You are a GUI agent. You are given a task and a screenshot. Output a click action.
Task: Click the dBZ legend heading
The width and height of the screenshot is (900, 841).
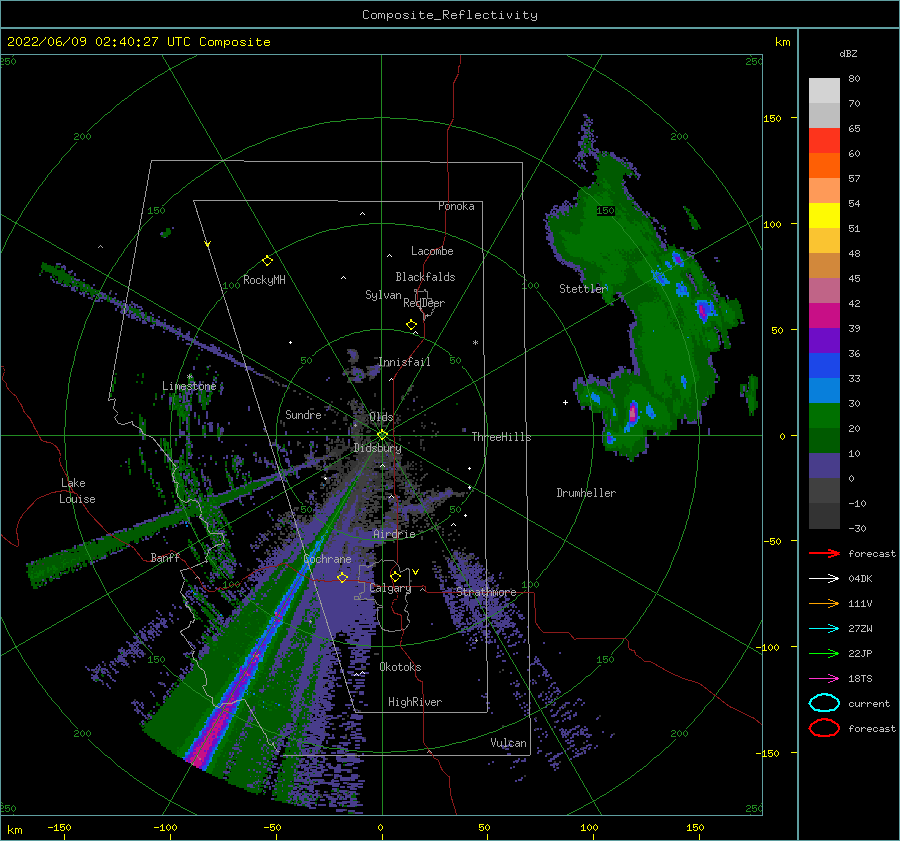848,53
